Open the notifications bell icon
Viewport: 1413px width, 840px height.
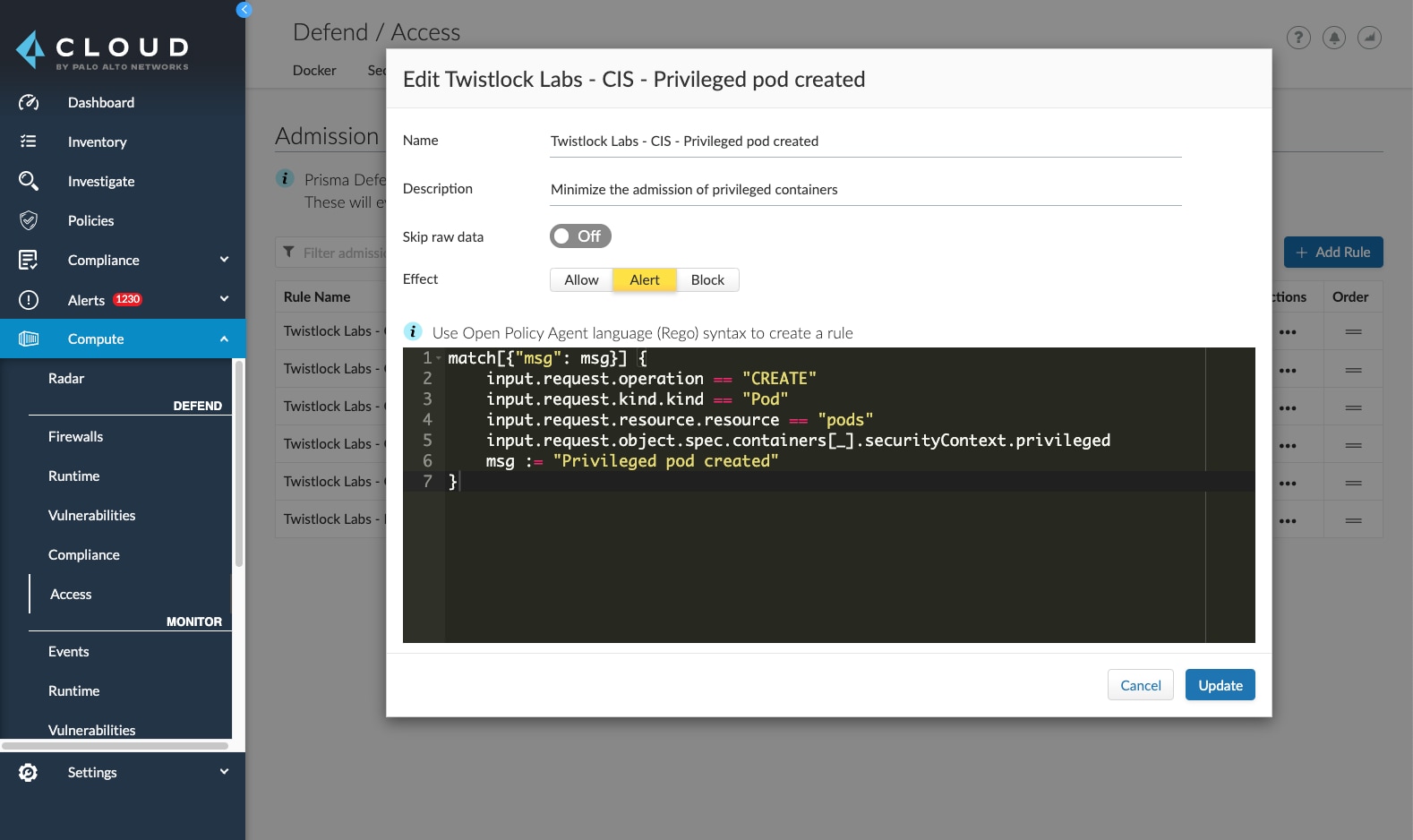[1334, 38]
